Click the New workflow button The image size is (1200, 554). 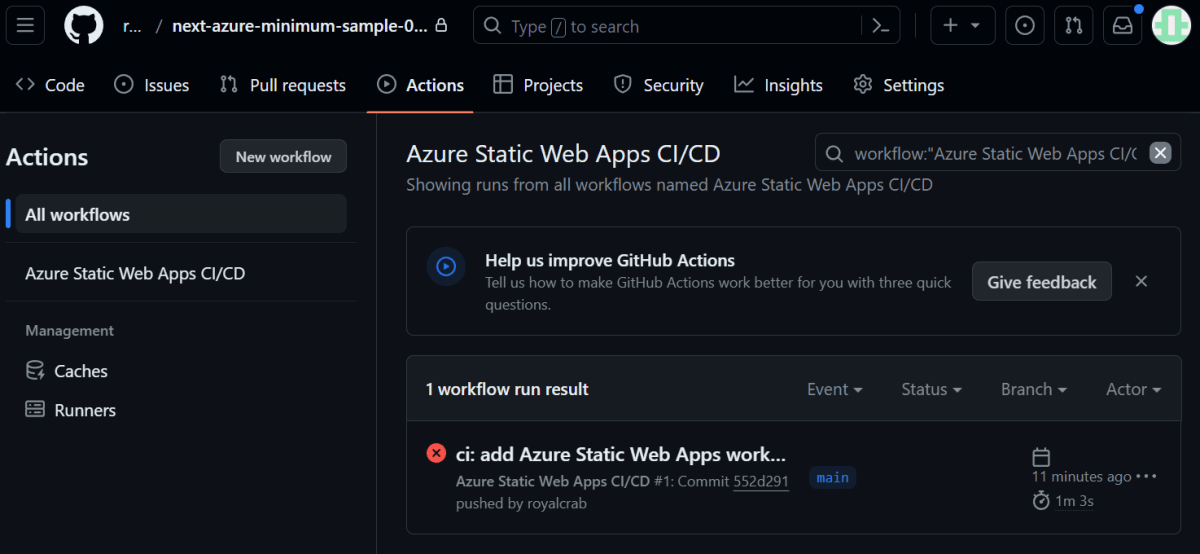(283, 157)
